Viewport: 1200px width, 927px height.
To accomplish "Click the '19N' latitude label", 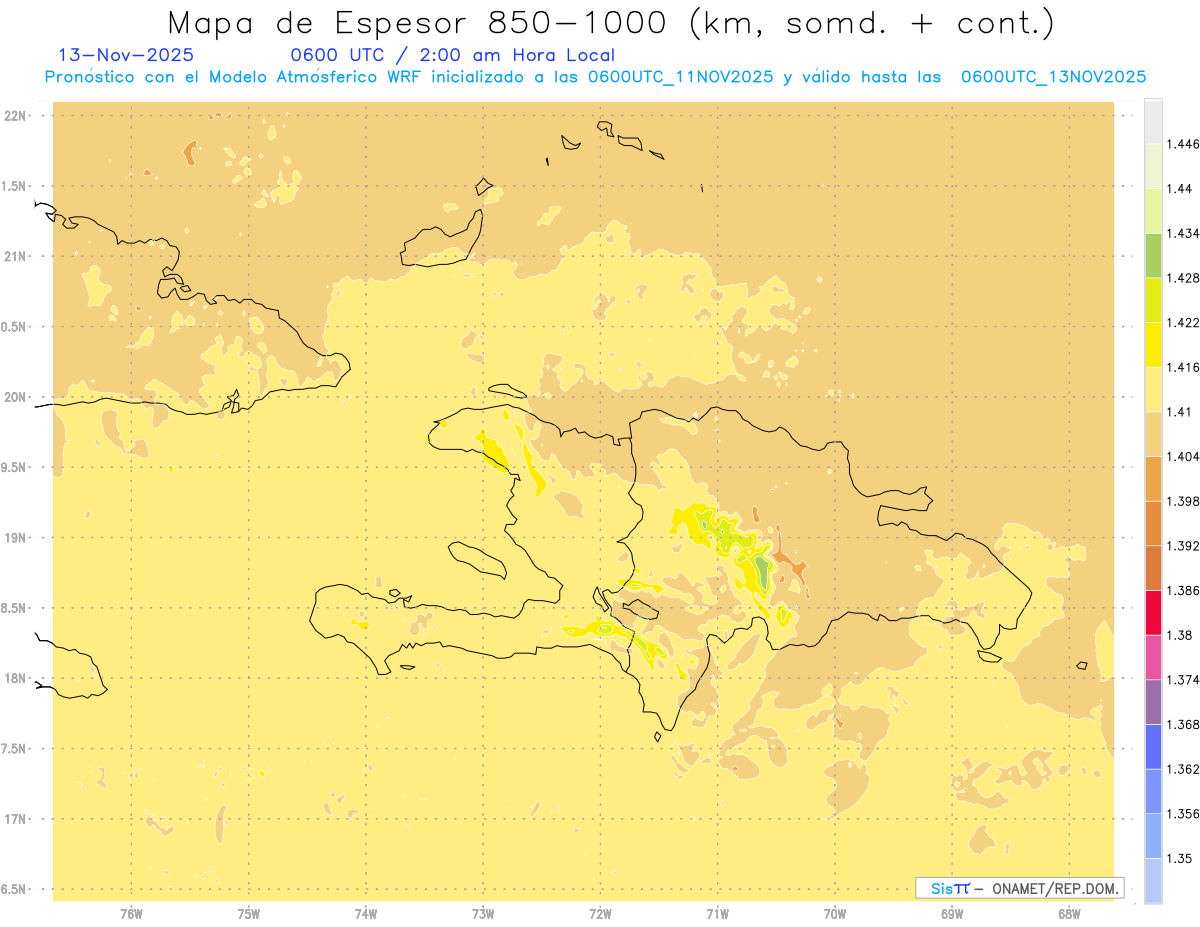I will point(15,538).
